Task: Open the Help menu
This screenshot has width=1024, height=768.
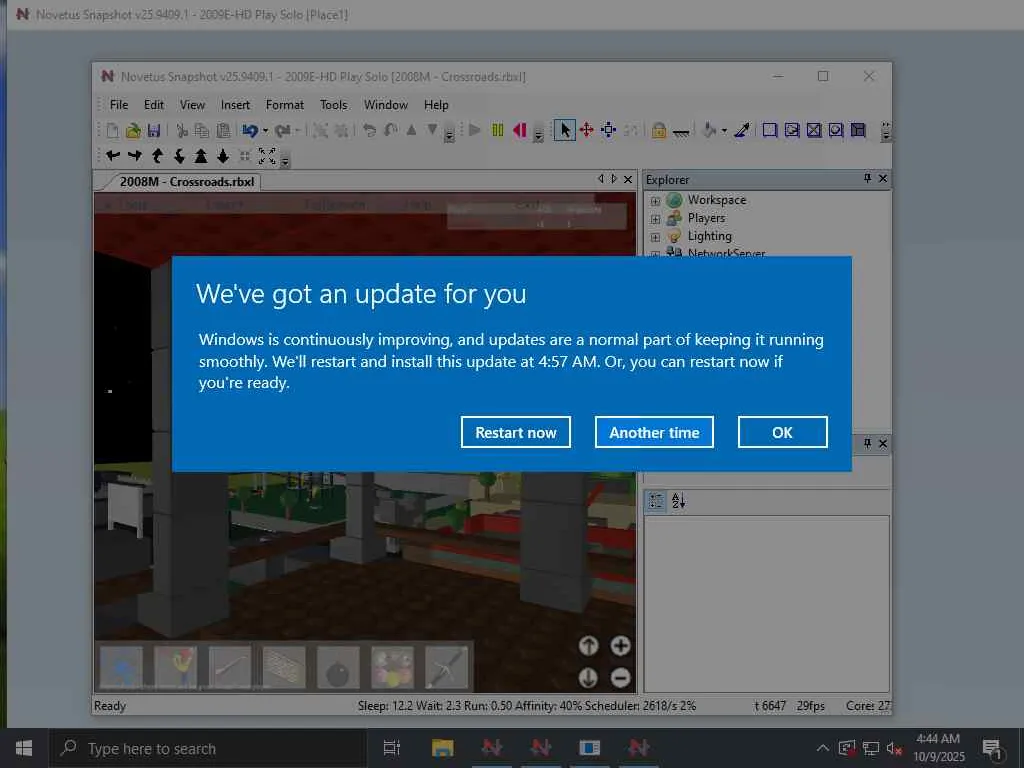Action: [436, 104]
